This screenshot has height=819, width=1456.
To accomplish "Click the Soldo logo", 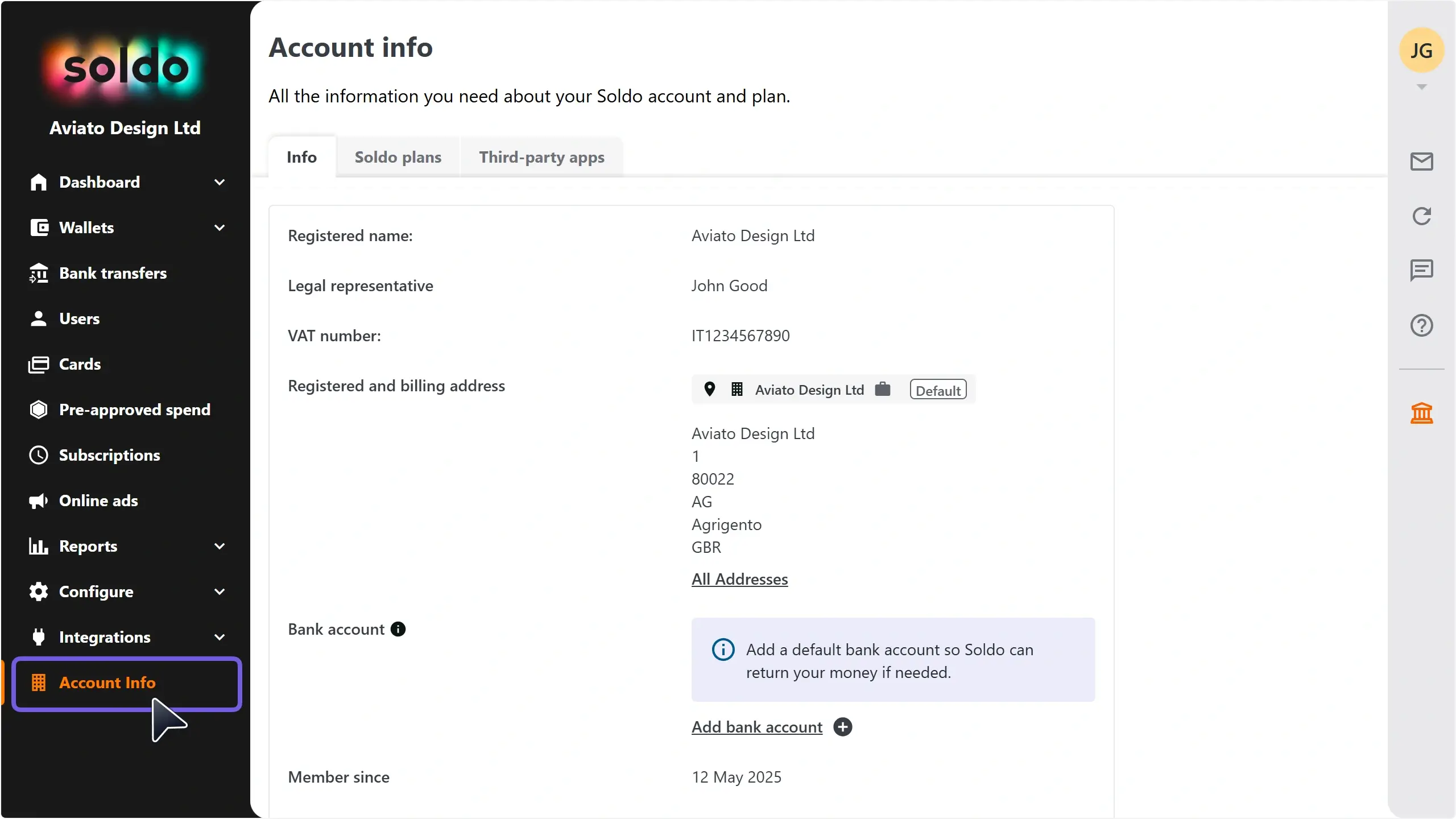I will pos(125,68).
